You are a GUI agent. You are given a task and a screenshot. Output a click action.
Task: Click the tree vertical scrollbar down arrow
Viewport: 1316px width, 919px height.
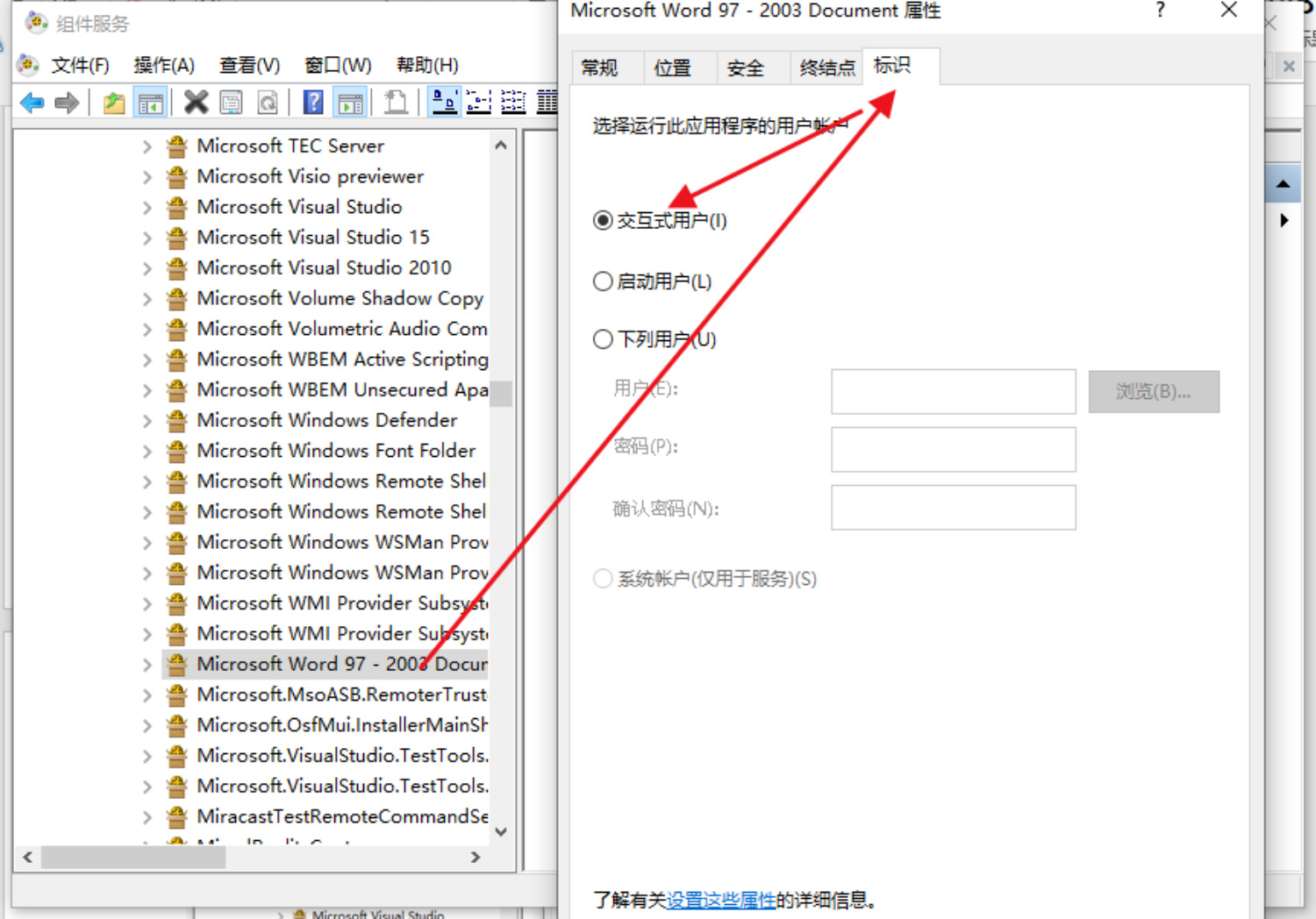[x=501, y=831]
